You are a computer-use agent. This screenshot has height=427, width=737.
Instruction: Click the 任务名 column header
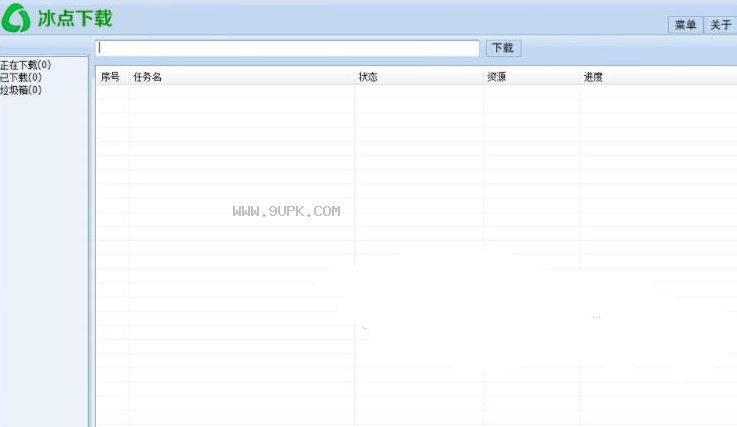242,77
